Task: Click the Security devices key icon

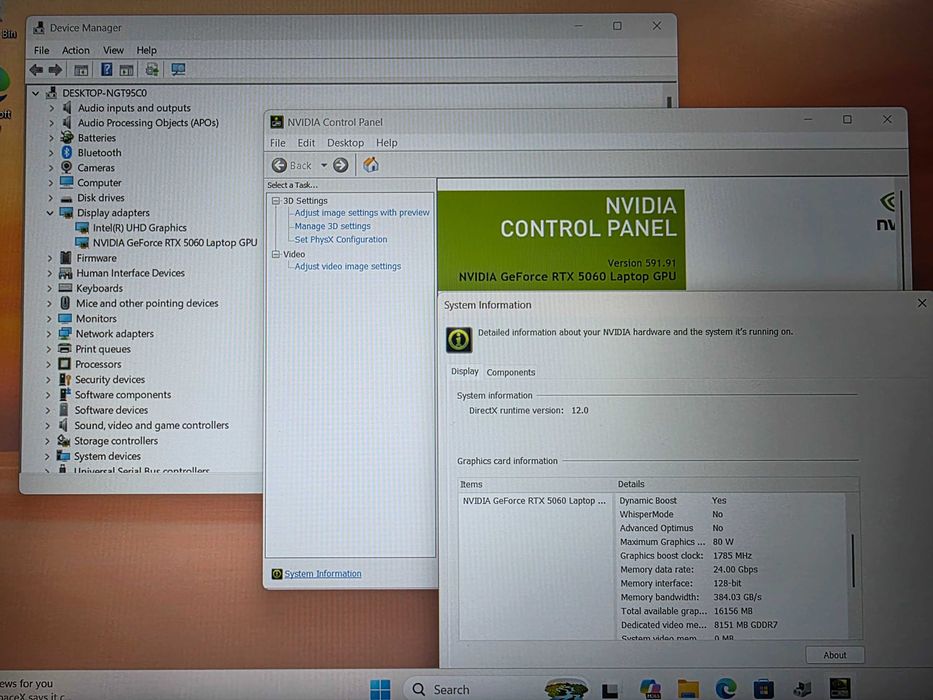Action: [x=65, y=379]
